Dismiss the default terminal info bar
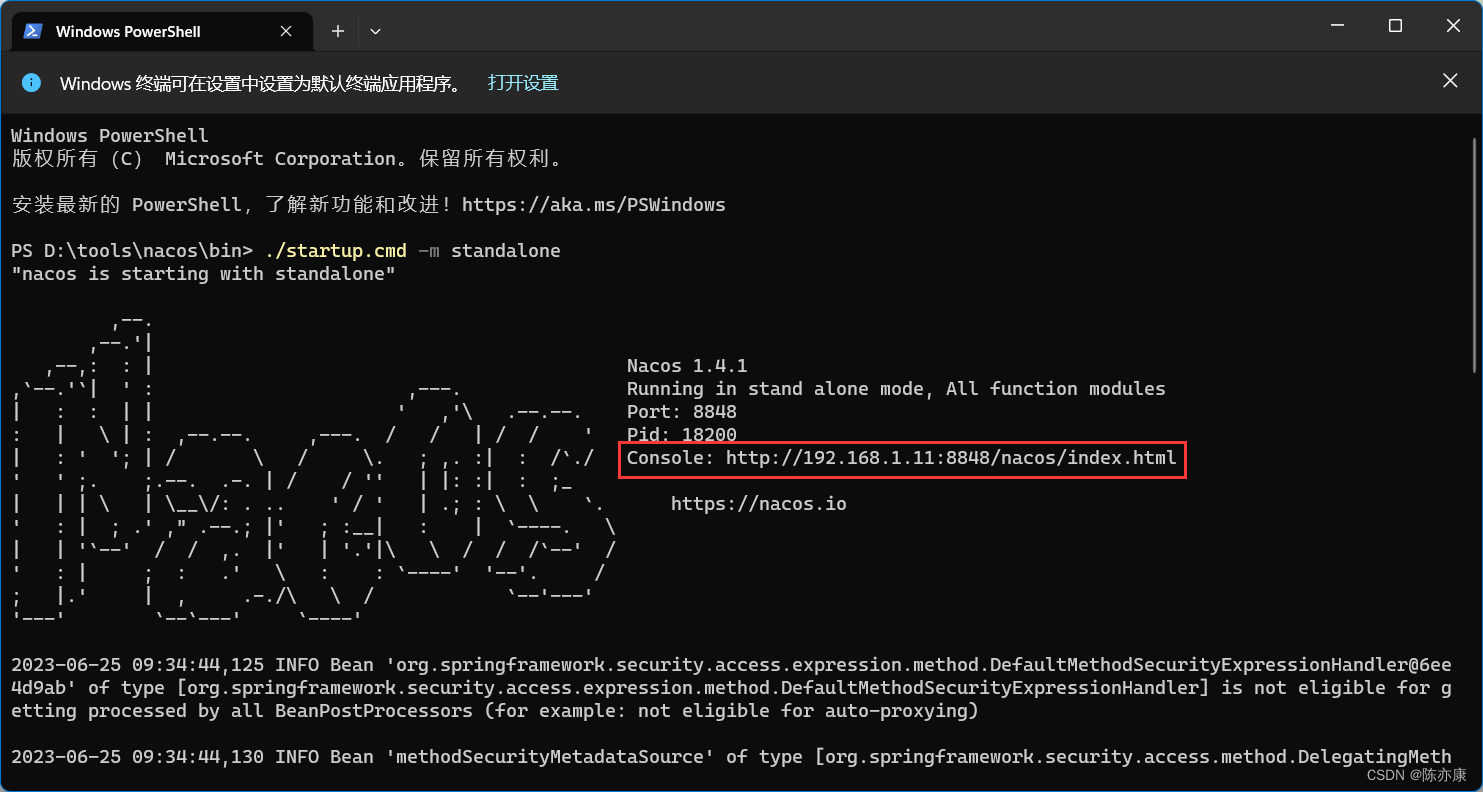Screen dimensions: 1483x792 pos(1450,81)
